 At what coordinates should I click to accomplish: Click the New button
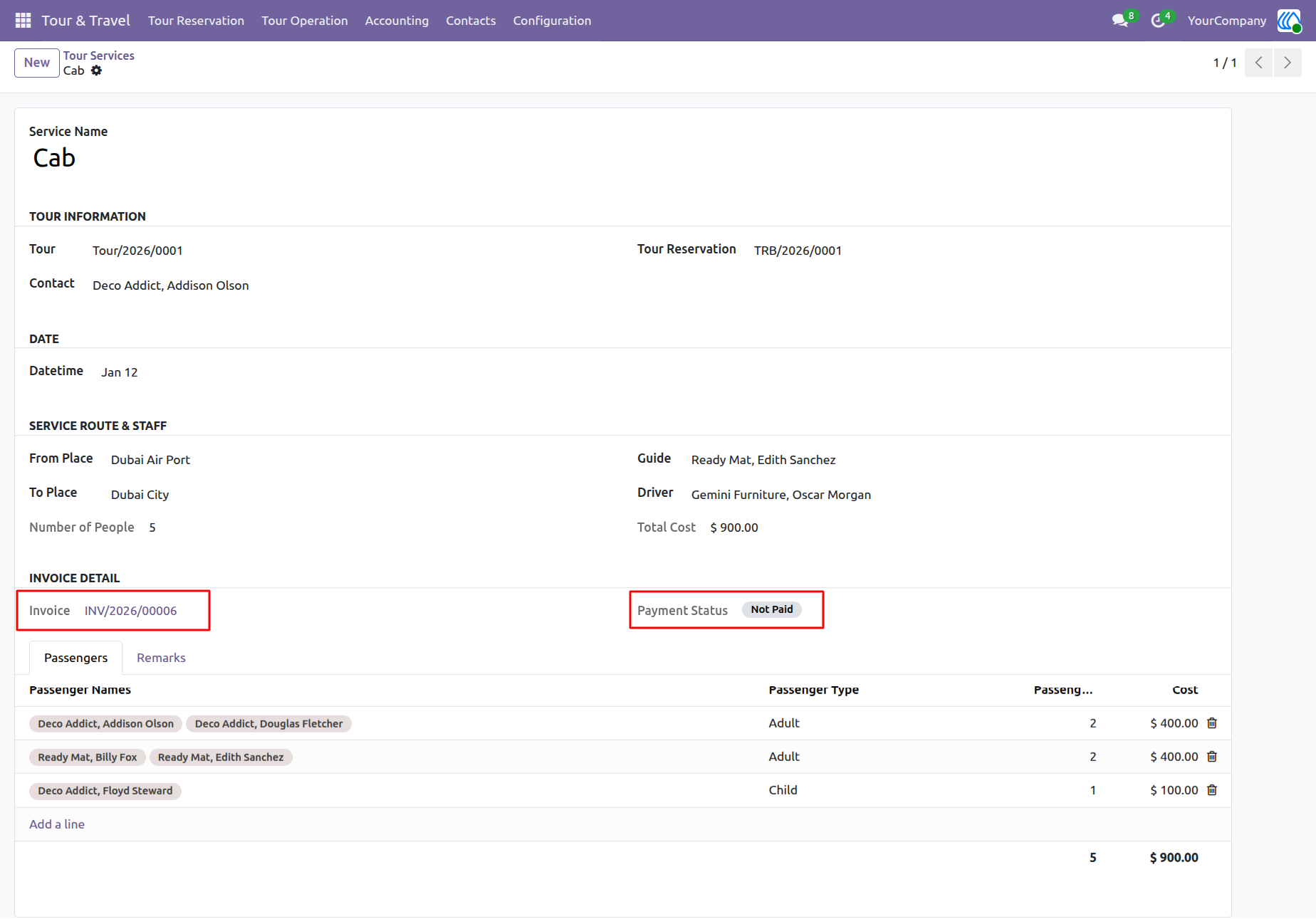(x=37, y=63)
